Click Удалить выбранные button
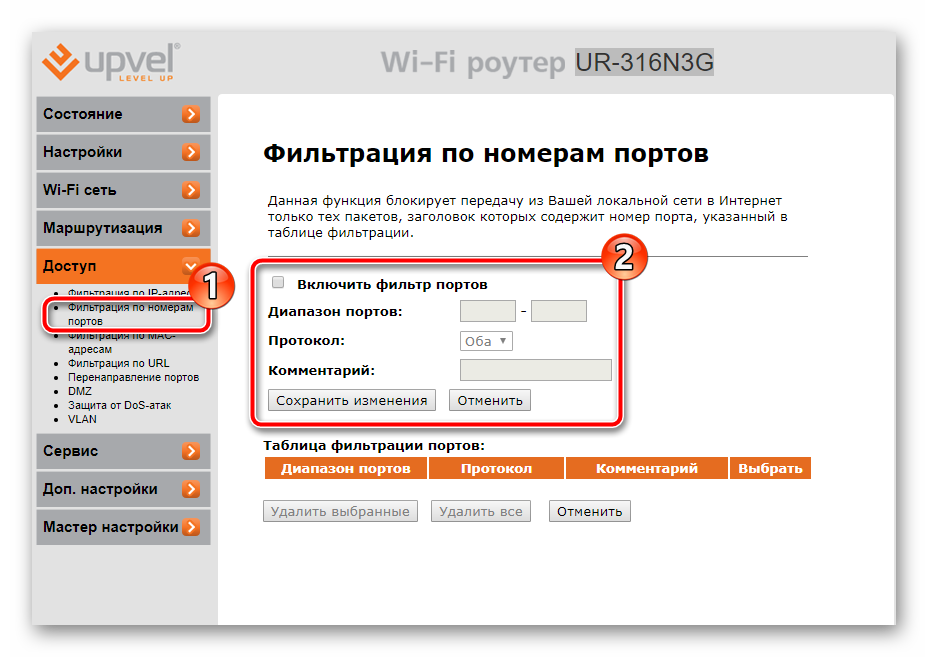928x657 pixels. 340,511
